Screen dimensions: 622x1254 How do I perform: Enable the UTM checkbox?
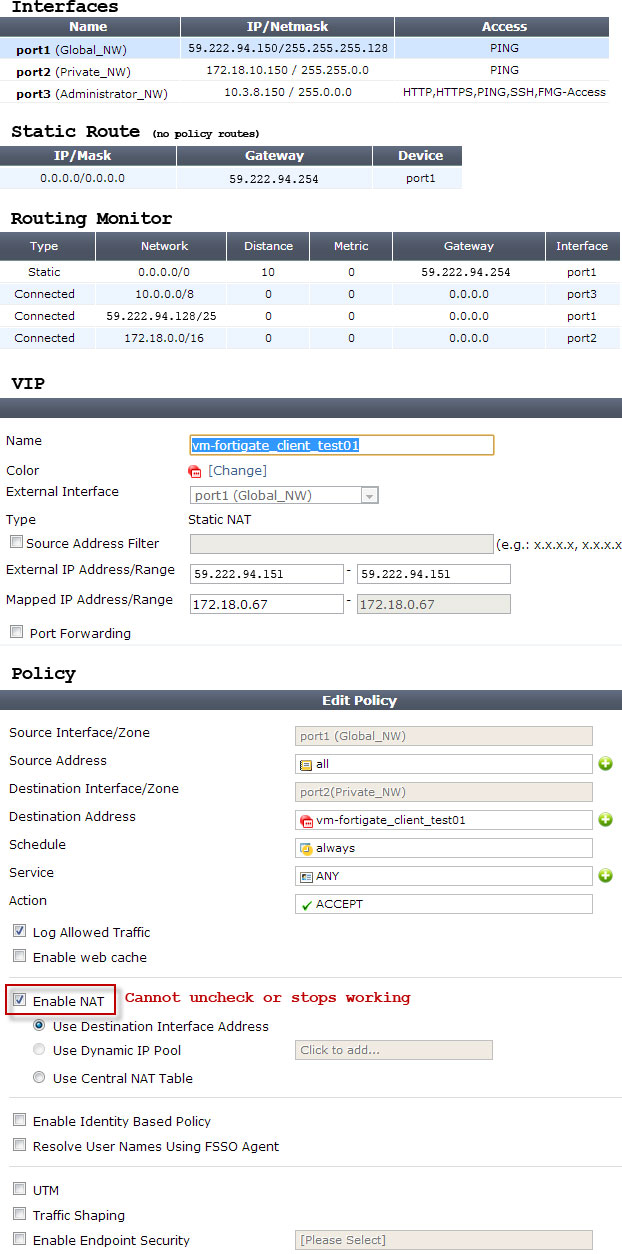[19, 1190]
